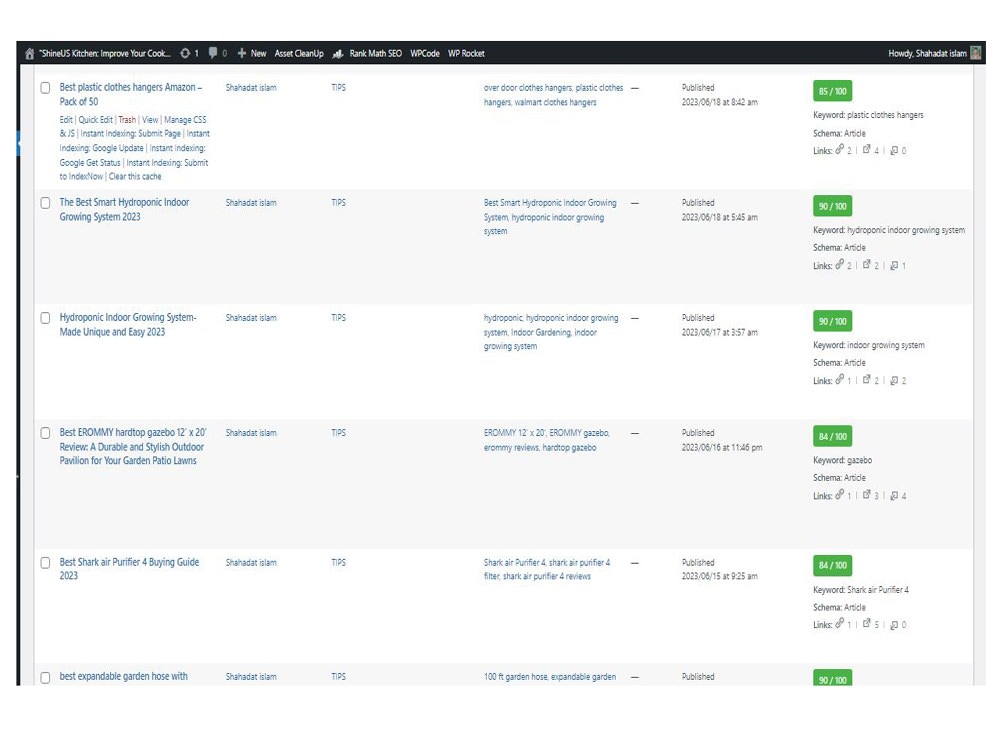Click Best Smart Hydroponic Indoor Growing System tag
The width and height of the screenshot is (1000, 750).
[550, 210]
